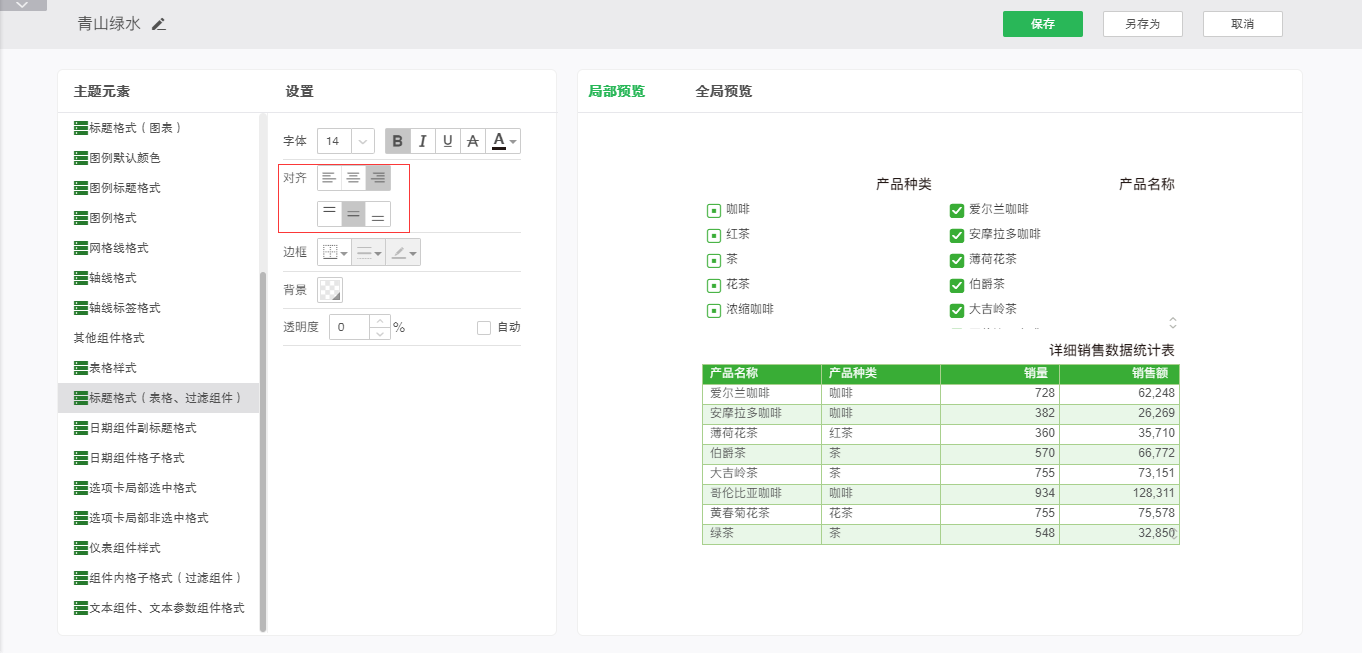Open the border line style dropdown
The image size is (1362, 653).
[369, 253]
